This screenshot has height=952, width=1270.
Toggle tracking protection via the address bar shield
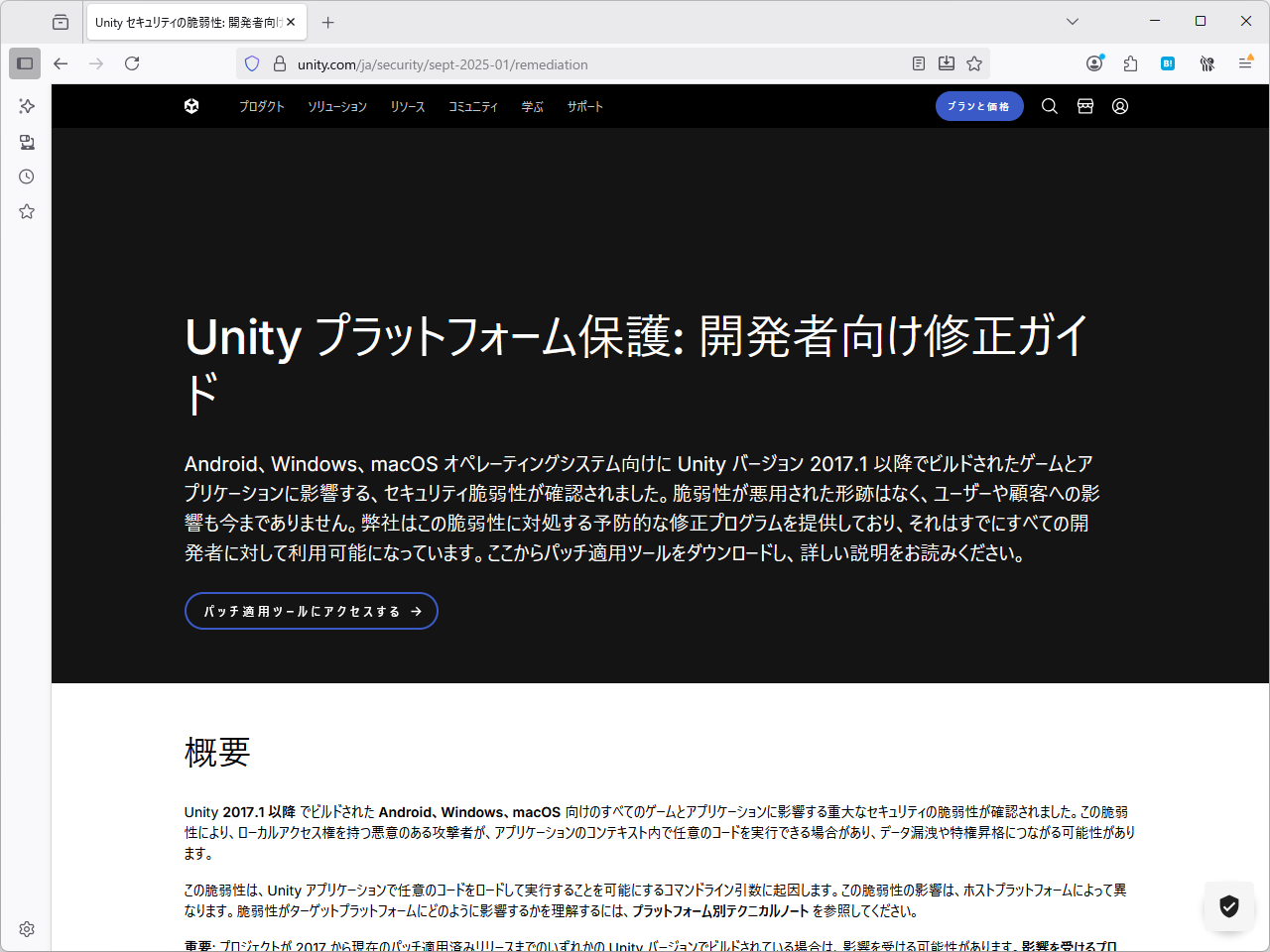click(x=251, y=62)
